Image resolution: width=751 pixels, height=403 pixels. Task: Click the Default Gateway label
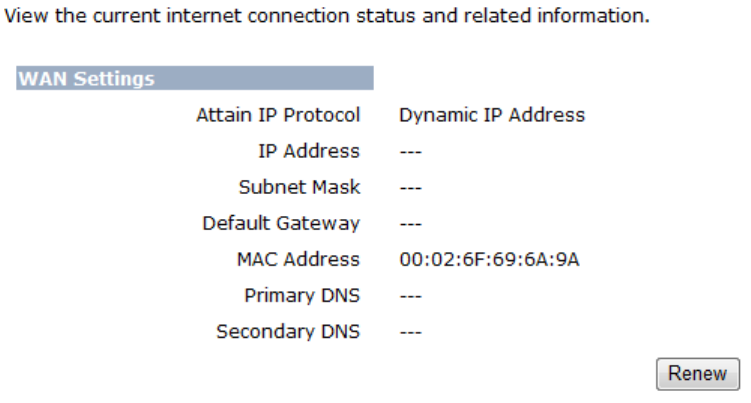(x=281, y=223)
